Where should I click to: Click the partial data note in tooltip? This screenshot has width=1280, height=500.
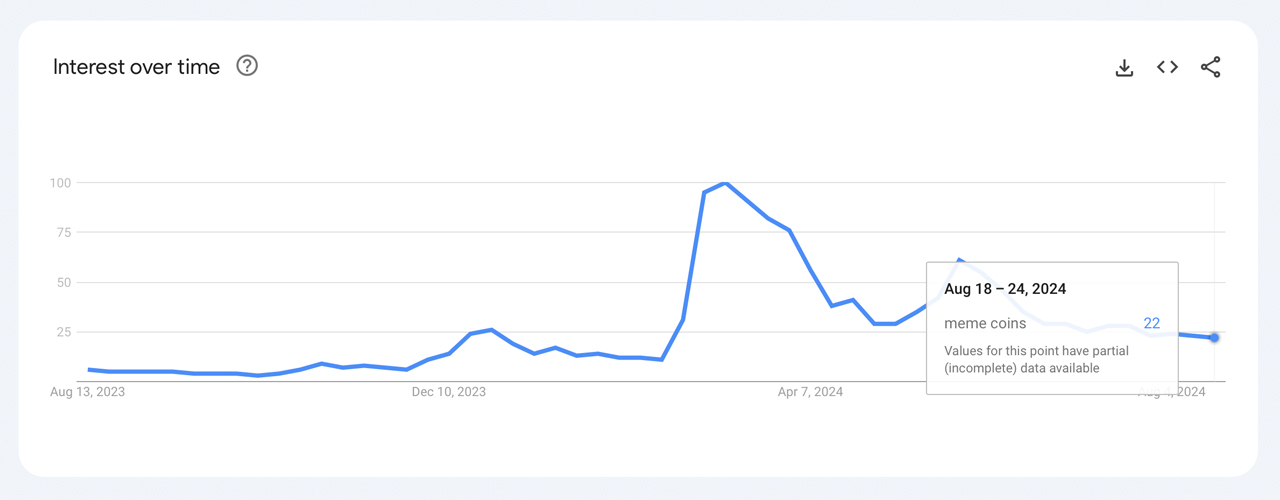1022,360
